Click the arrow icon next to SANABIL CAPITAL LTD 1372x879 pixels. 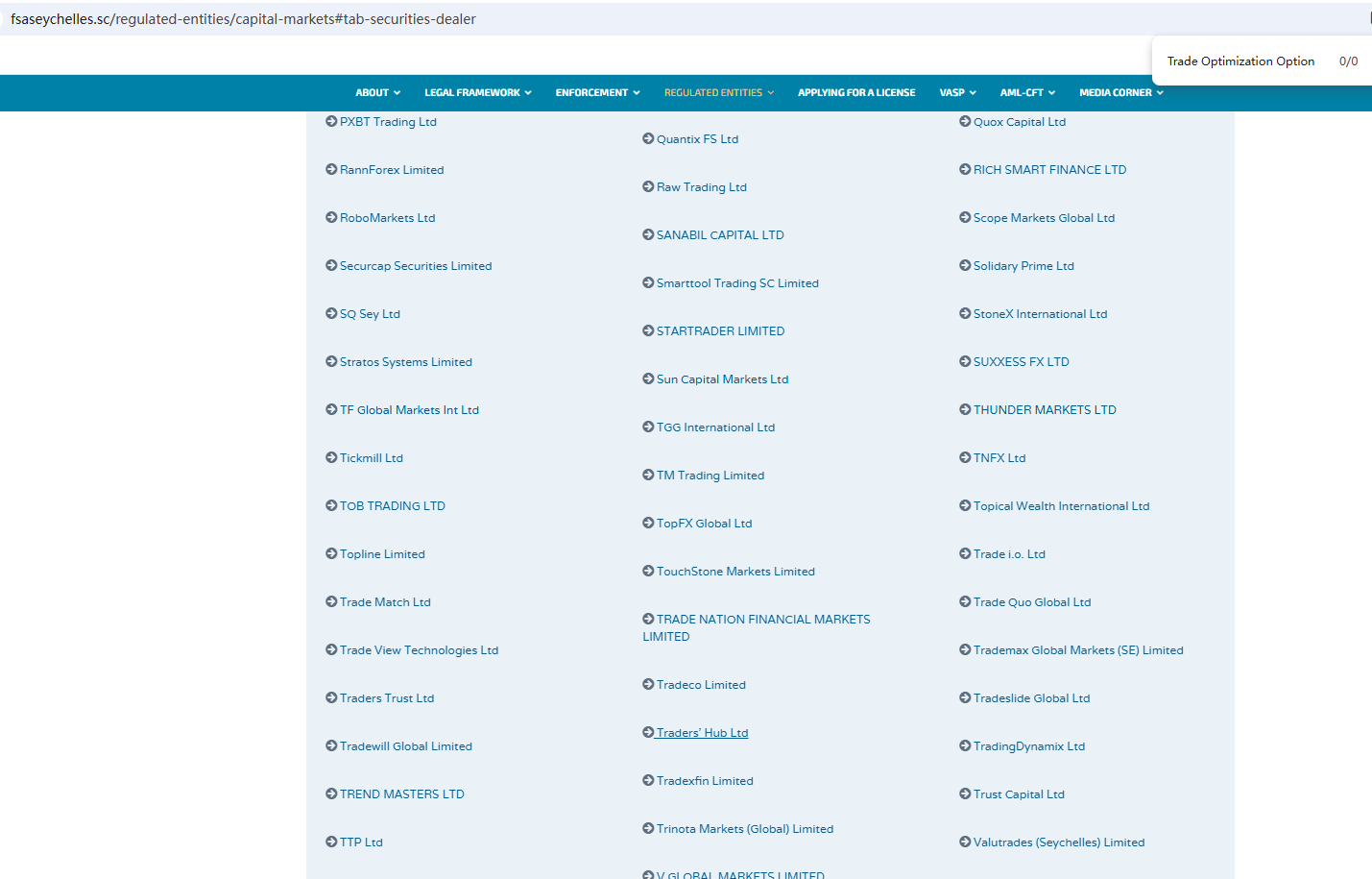[x=648, y=235]
